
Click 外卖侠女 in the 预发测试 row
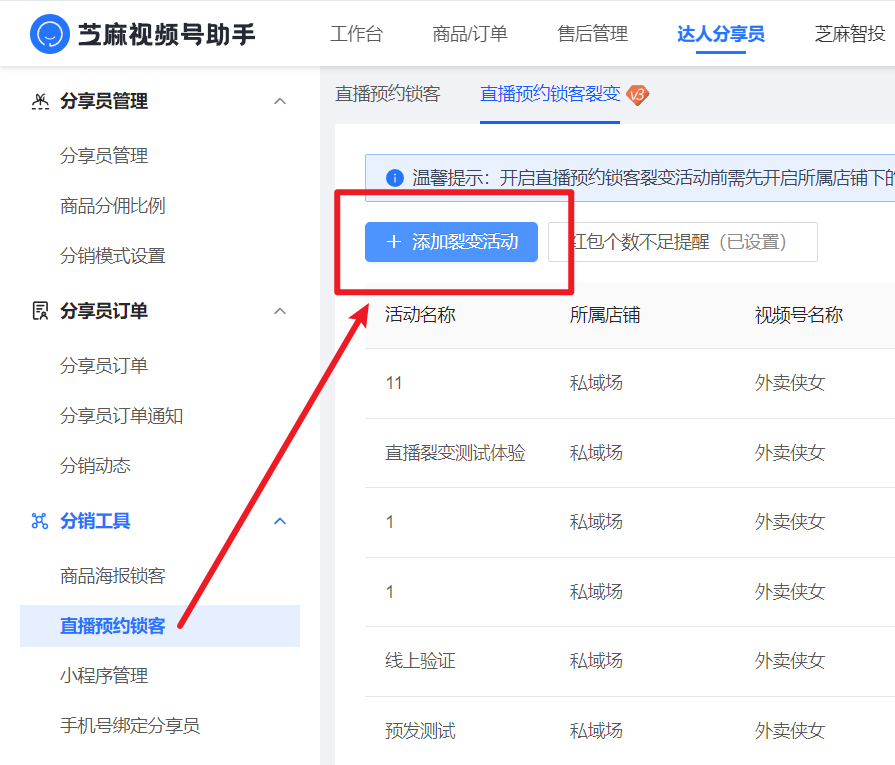coord(790,731)
